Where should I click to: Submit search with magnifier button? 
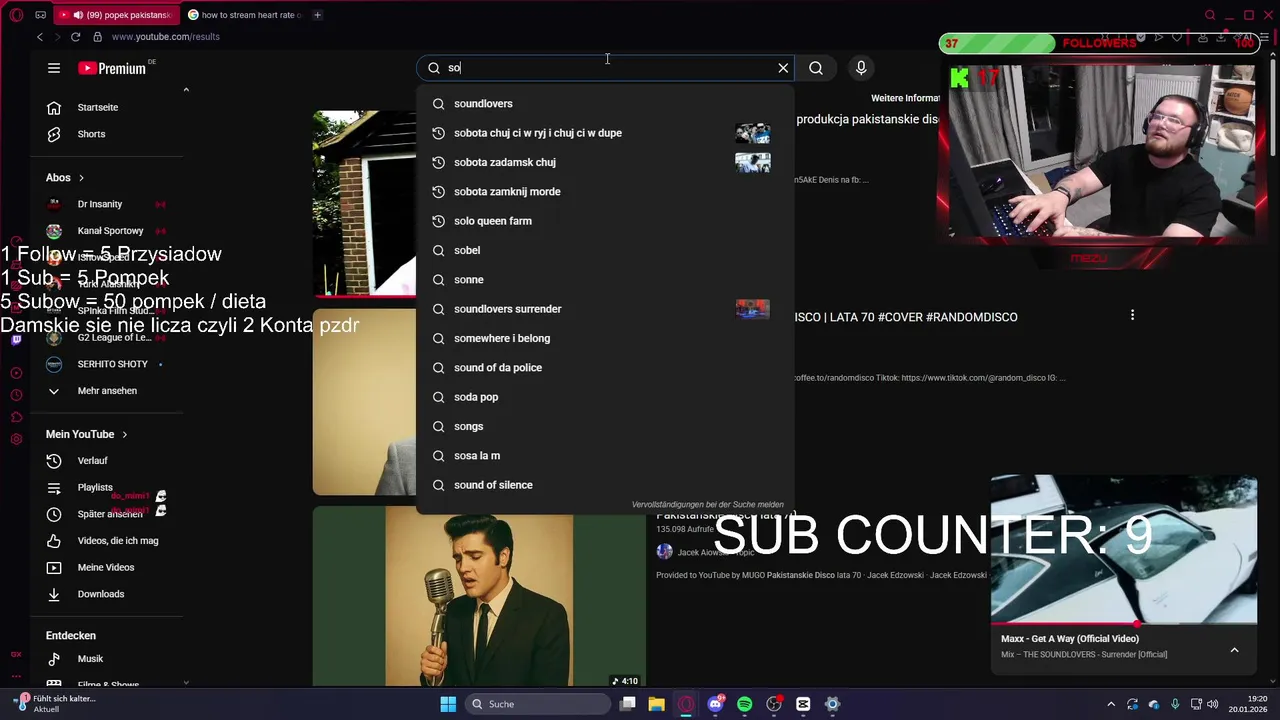[816, 68]
